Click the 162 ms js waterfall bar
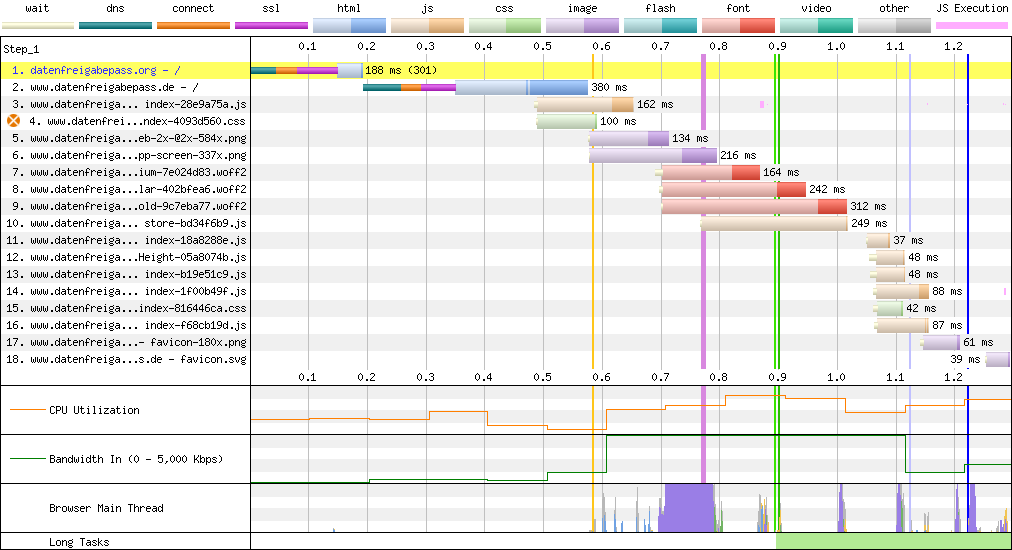Screen dimensions: 1012x550 click(584, 104)
